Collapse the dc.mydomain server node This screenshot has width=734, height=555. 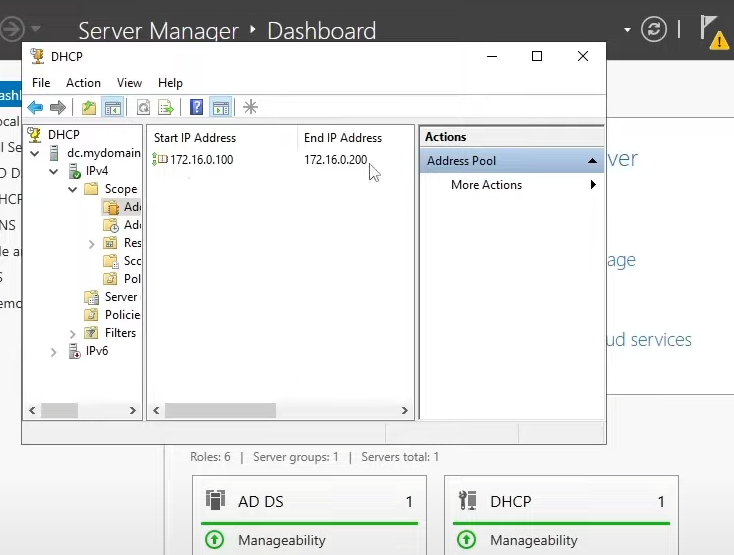click(x=35, y=153)
